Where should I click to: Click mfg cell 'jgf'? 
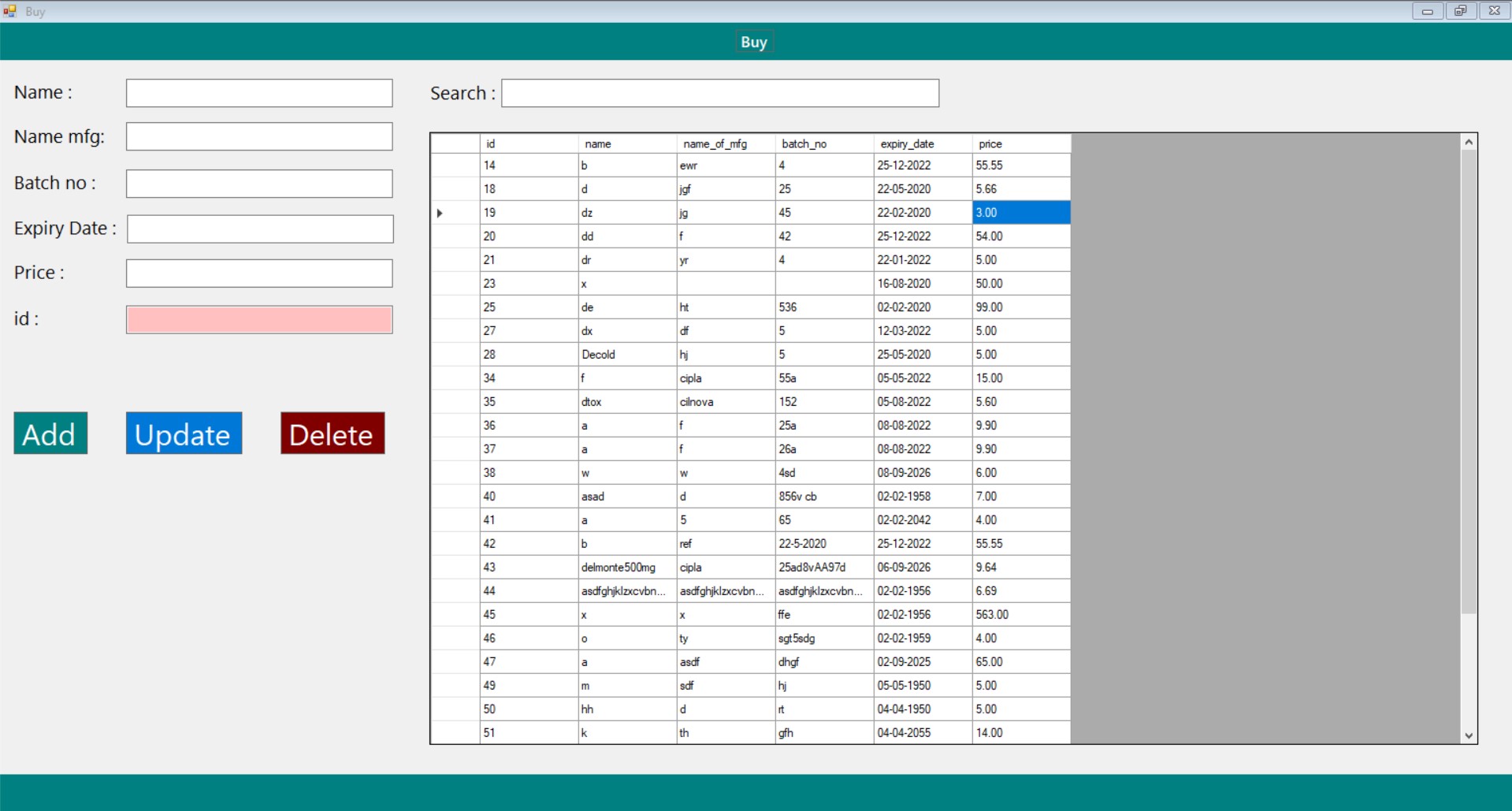(x=726, y=189)
